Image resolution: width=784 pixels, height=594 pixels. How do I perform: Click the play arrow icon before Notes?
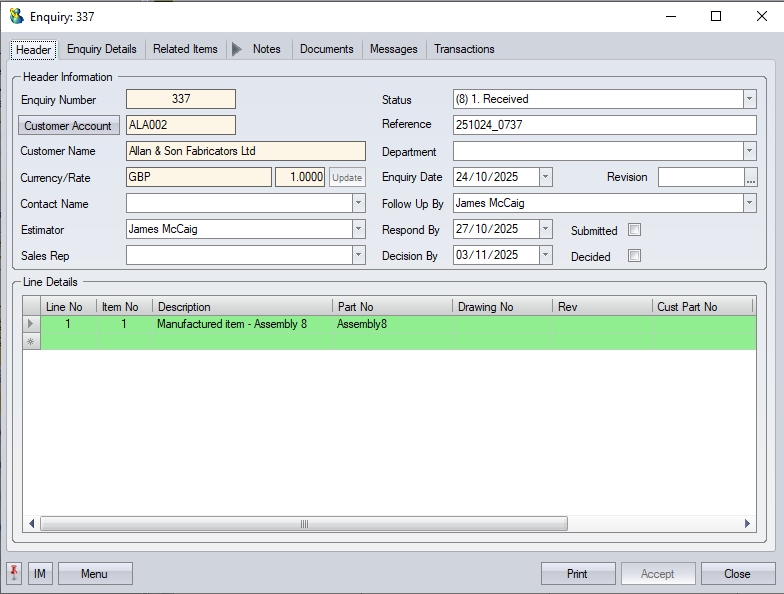pyautogui.click(x=237, y=49)
